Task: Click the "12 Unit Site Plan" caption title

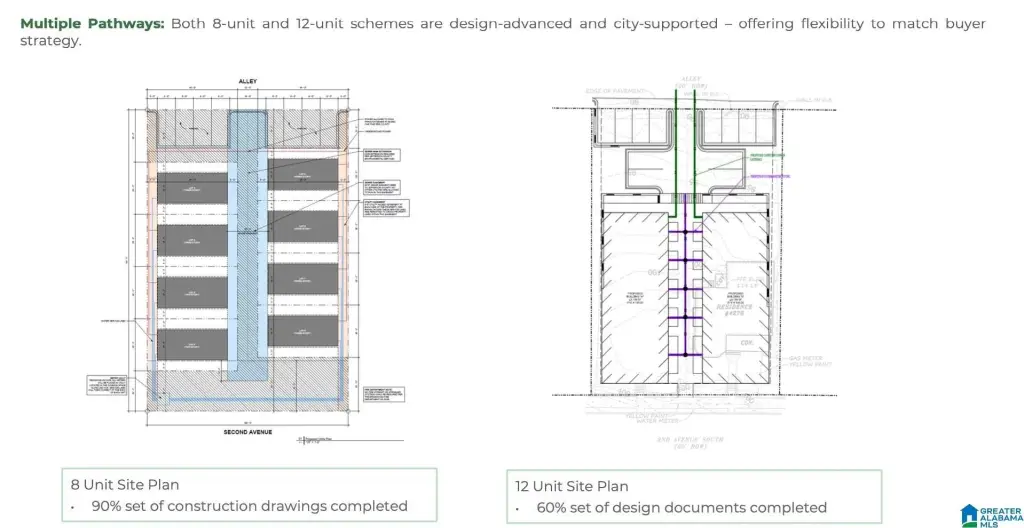Action: [569, 486]
